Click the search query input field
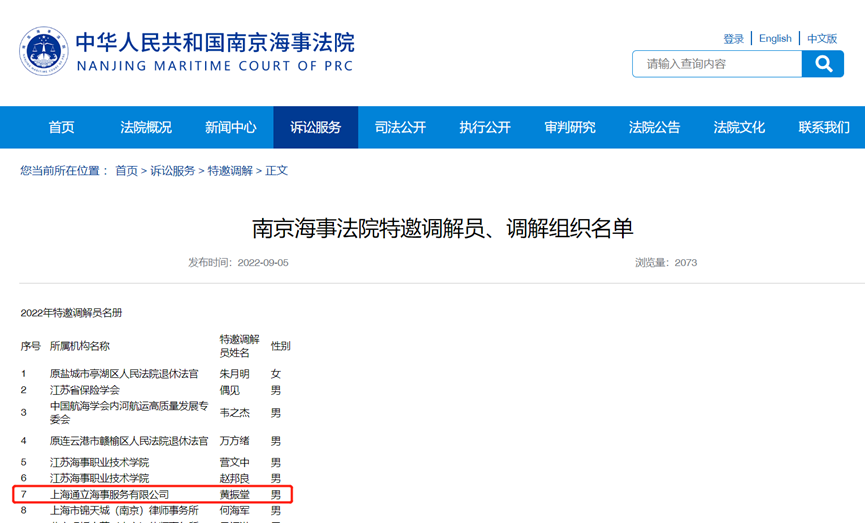The width and height of the screenshot is (865, 523). [717, 64]
